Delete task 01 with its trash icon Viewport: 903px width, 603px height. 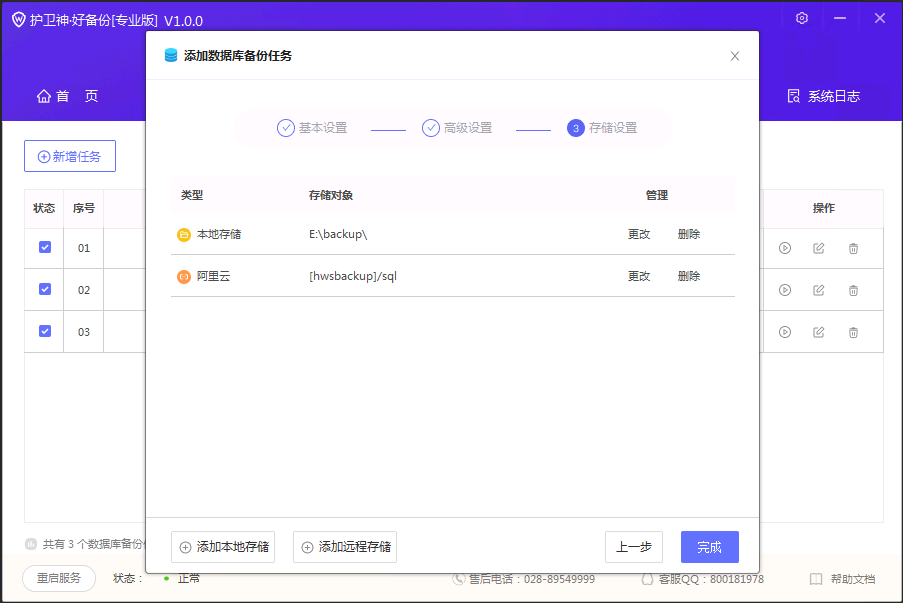pyautogui.click(x=853, y=248)
